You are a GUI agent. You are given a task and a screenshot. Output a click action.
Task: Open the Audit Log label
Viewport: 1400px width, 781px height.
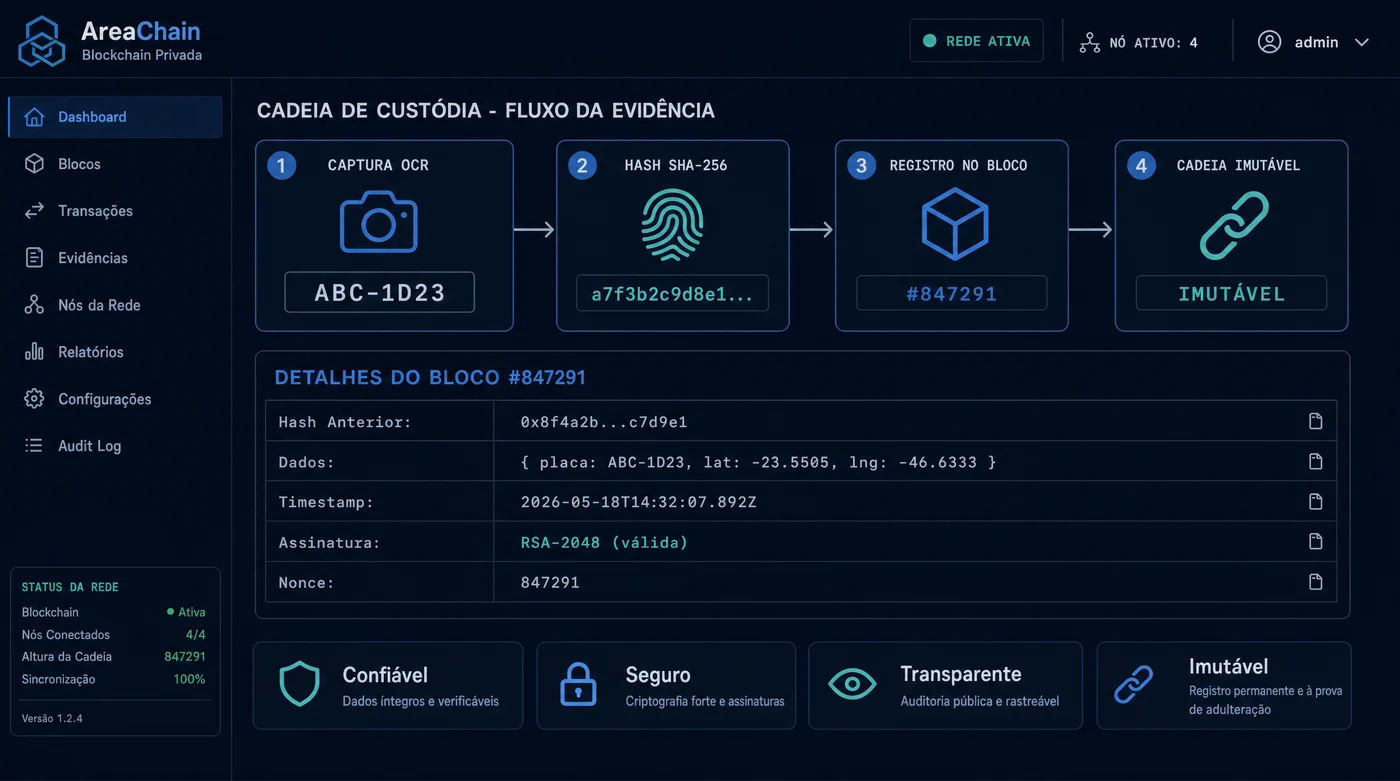pos(89,446)
